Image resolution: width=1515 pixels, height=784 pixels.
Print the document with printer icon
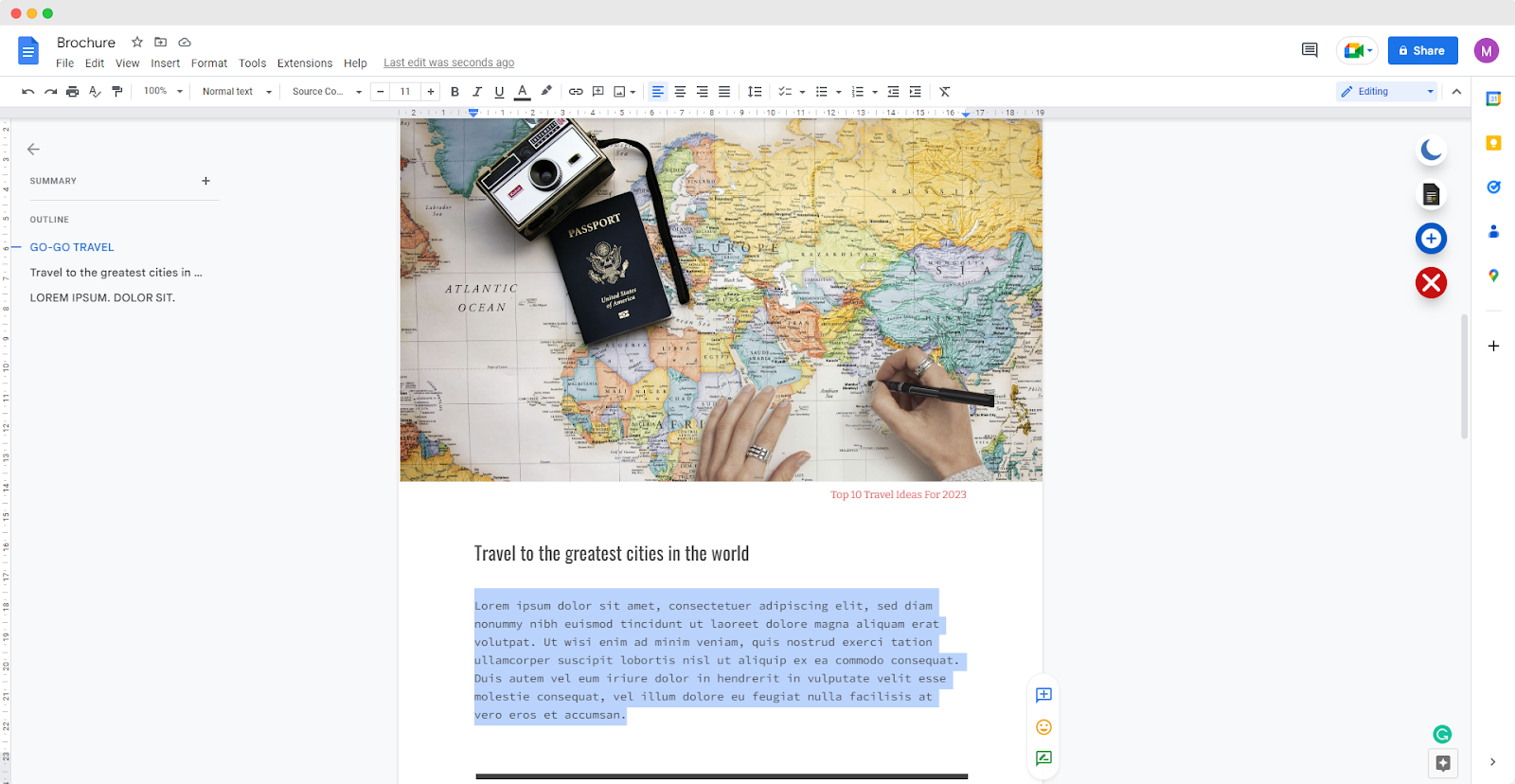[x=72, y=92]
